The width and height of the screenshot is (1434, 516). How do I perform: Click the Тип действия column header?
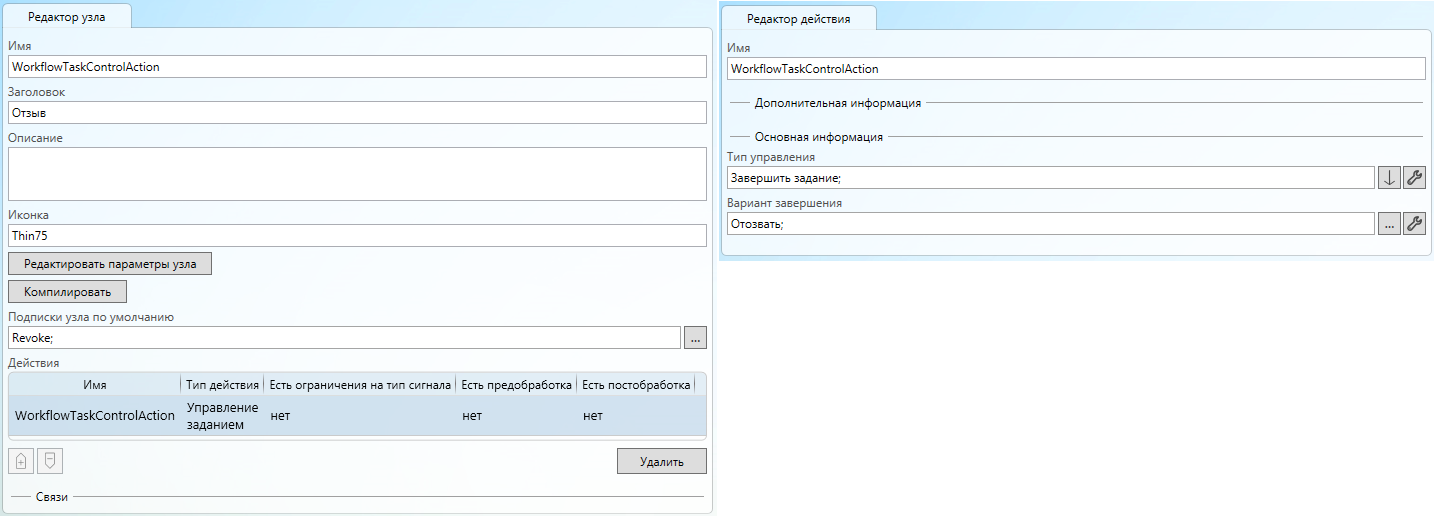pos(222,385)
